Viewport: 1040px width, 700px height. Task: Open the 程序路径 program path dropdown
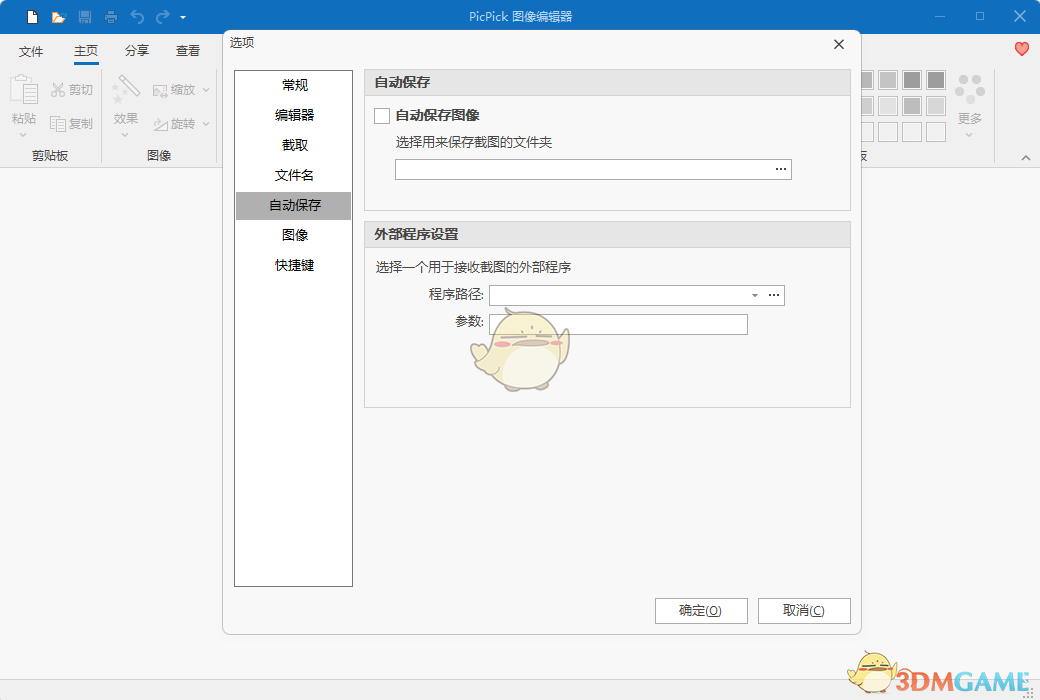(755, 295)
